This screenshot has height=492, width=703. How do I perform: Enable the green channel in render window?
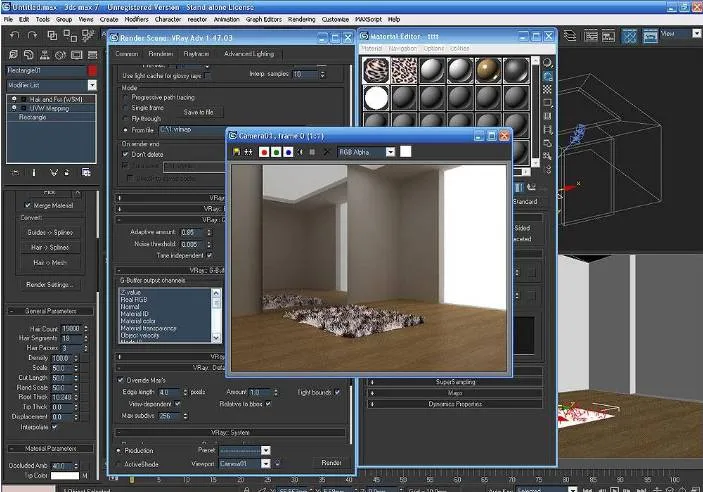click(276, 152)
